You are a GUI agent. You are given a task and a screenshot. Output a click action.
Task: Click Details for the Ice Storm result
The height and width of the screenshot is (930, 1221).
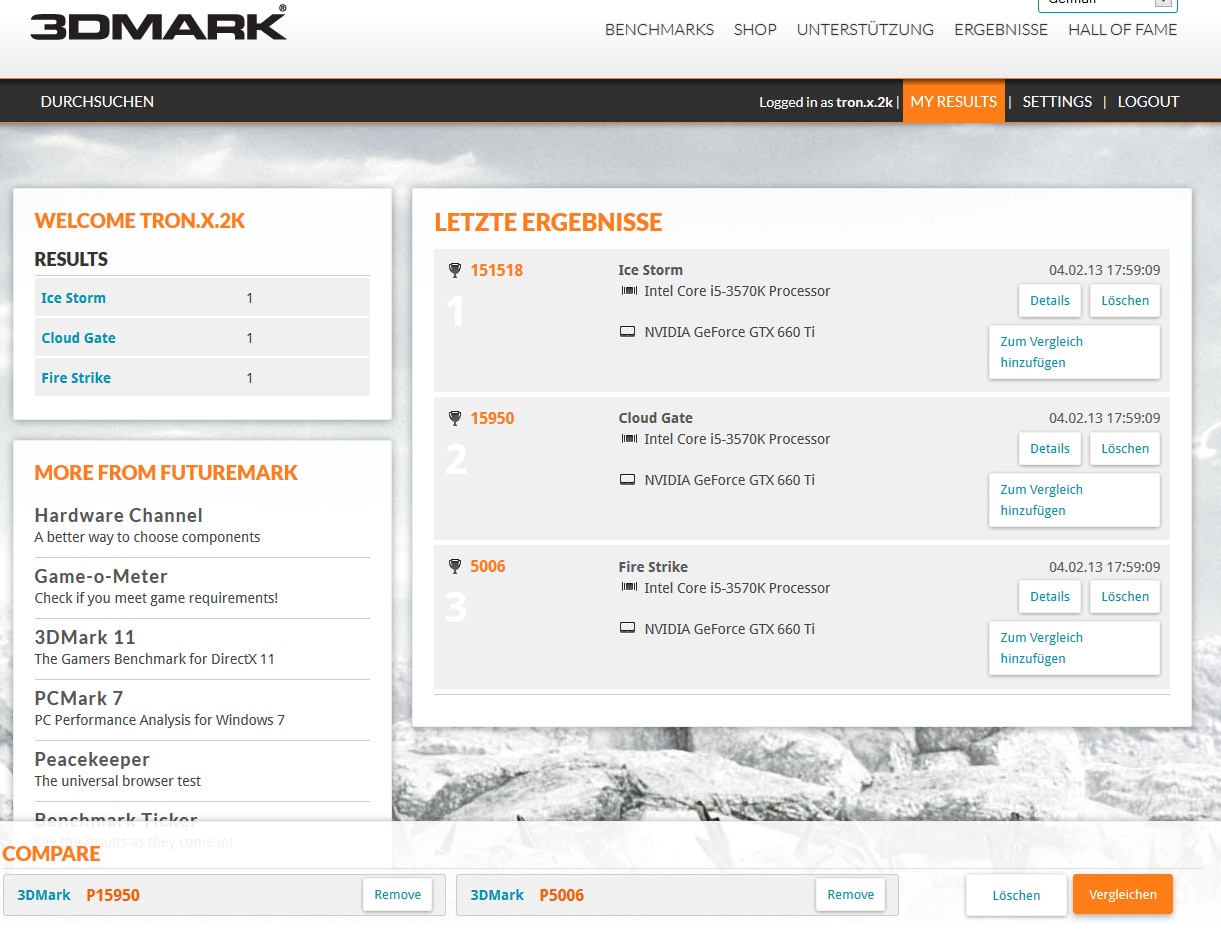point(1050,300)
